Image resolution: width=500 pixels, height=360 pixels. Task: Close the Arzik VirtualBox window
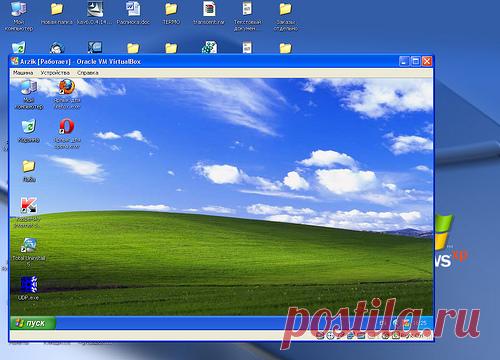tap(427, 61)
